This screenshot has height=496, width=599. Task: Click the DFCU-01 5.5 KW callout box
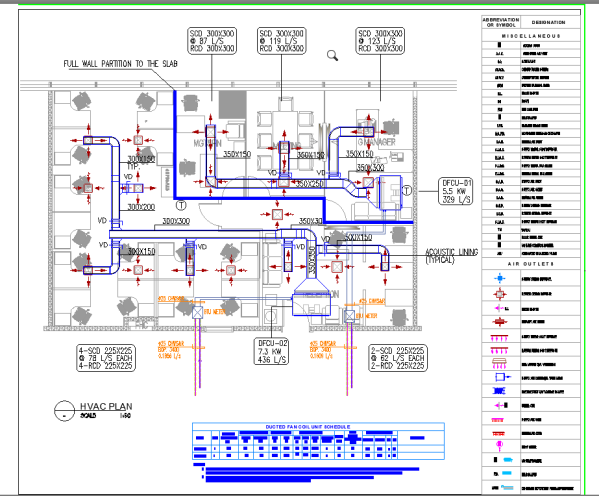tap(456, 191)
